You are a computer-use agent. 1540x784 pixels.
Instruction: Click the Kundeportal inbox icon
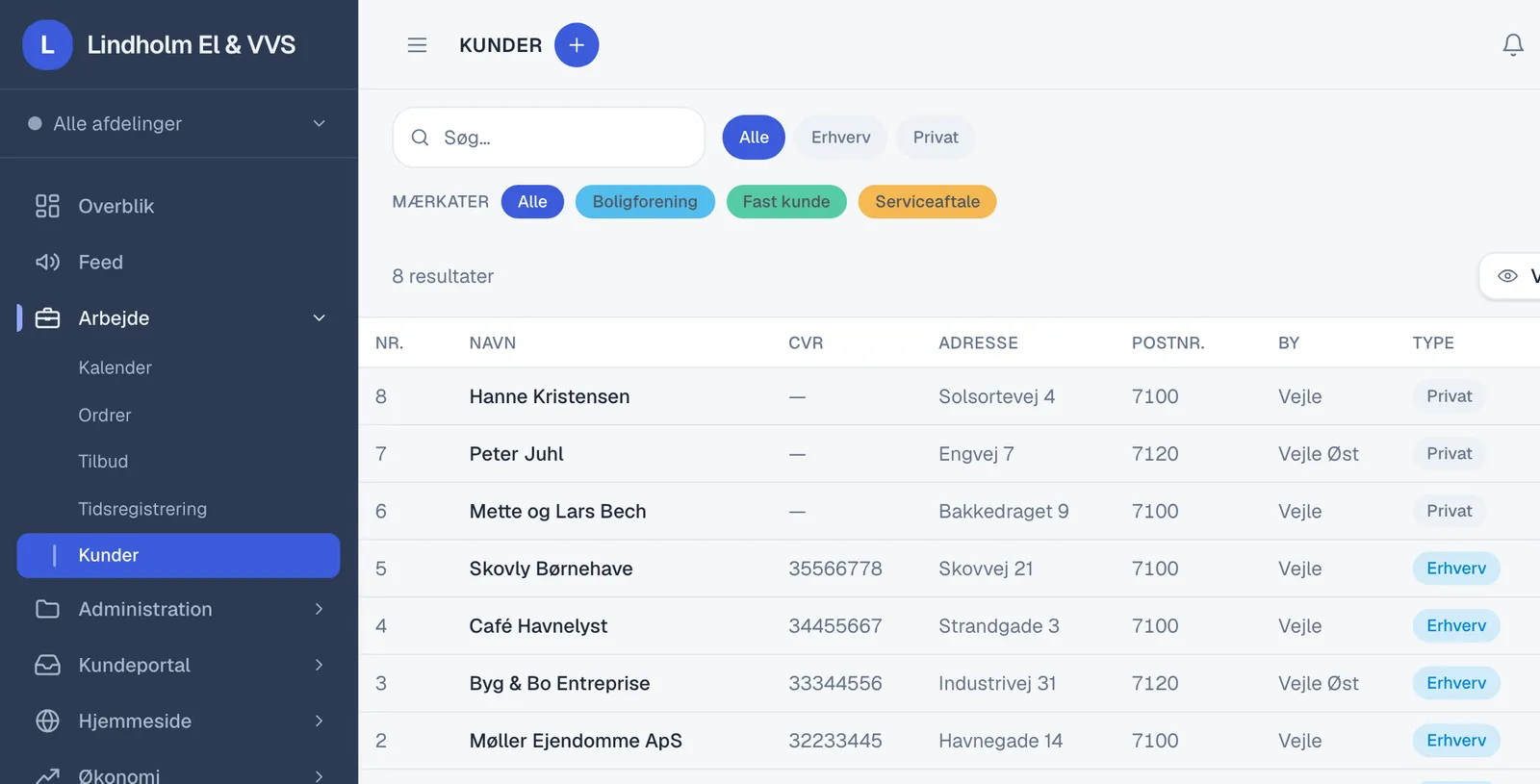[47, 665]
